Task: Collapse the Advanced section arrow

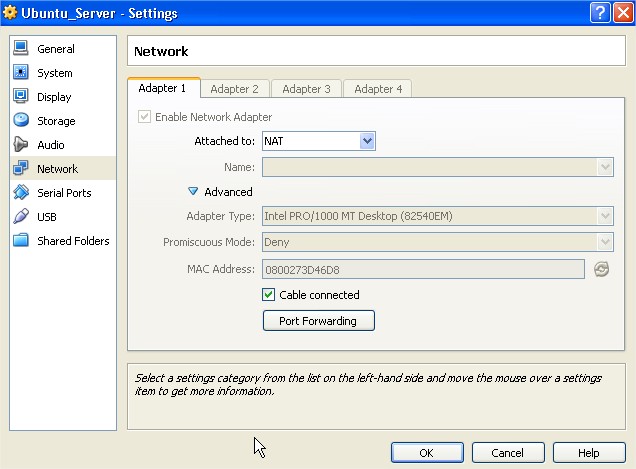Action: coord(193,192)
